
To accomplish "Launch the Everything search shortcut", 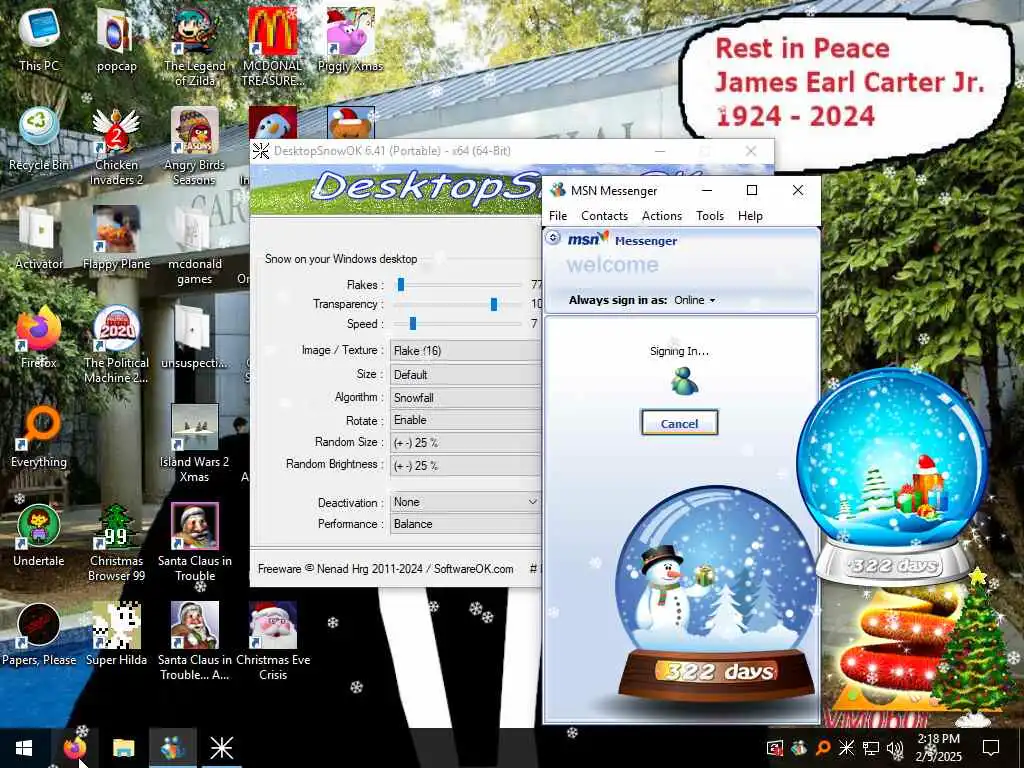I will tap(39, 435).
